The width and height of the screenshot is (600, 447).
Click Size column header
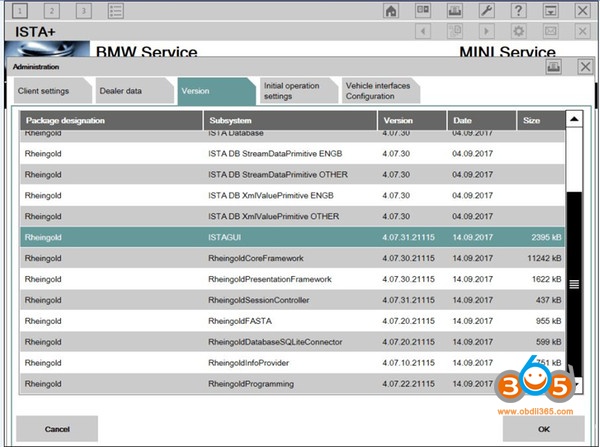coord(541,121)
